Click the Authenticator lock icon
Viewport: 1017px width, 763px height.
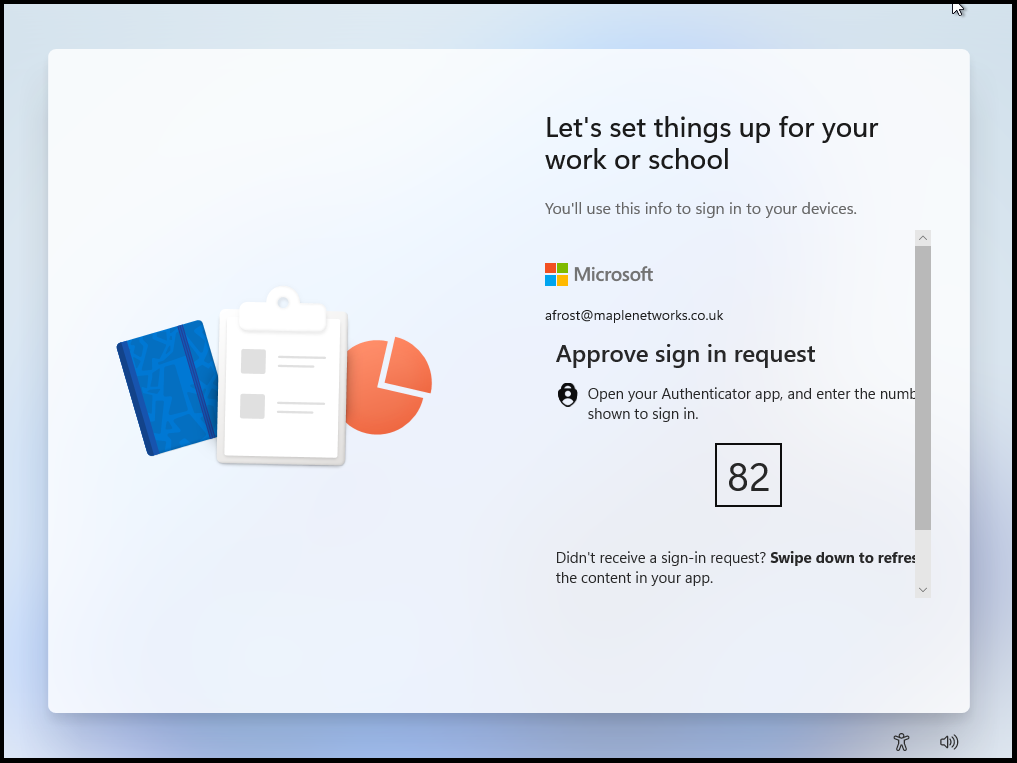567,395
